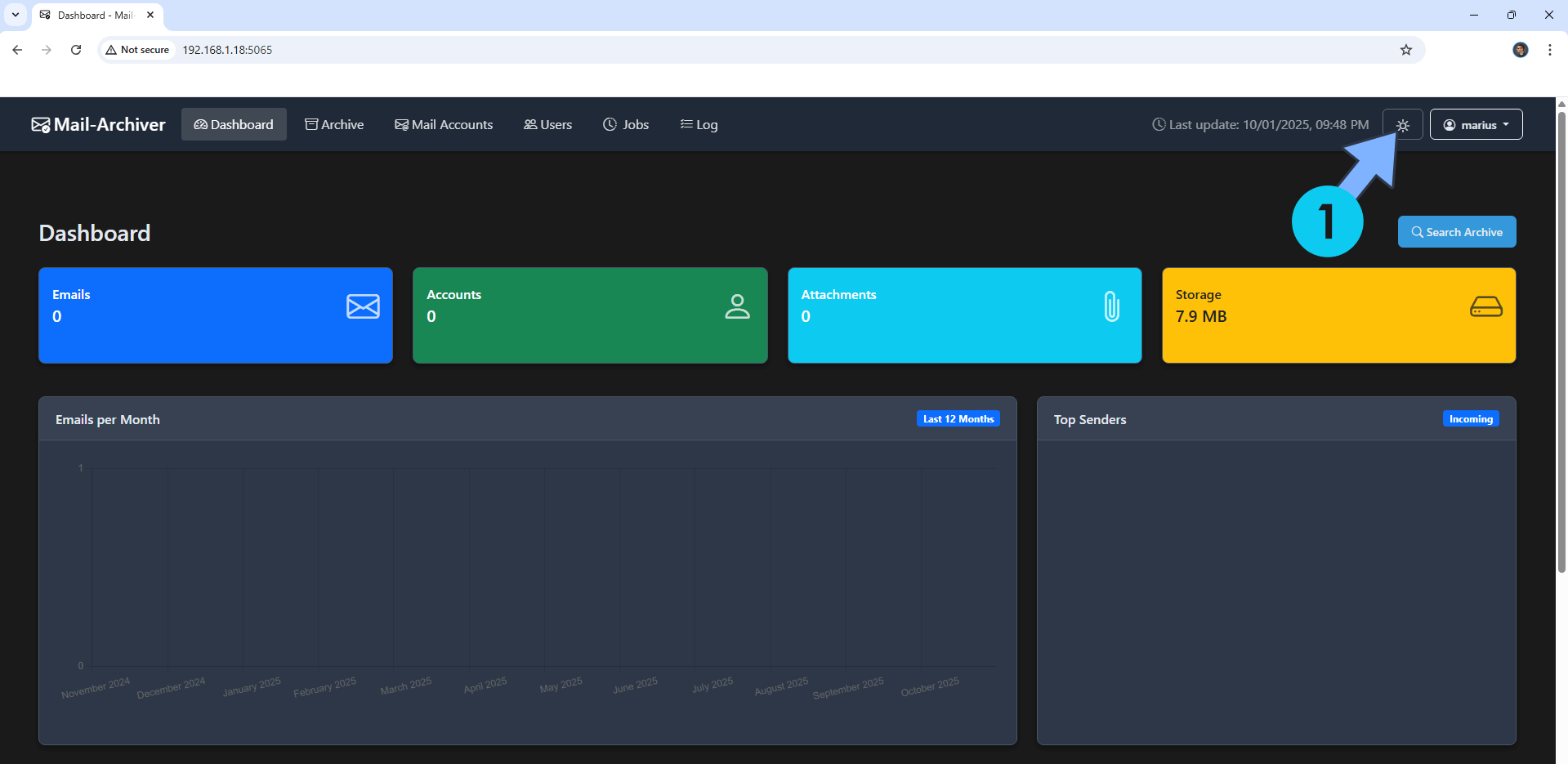Go to Mail Accounts page

click(444, 124)
